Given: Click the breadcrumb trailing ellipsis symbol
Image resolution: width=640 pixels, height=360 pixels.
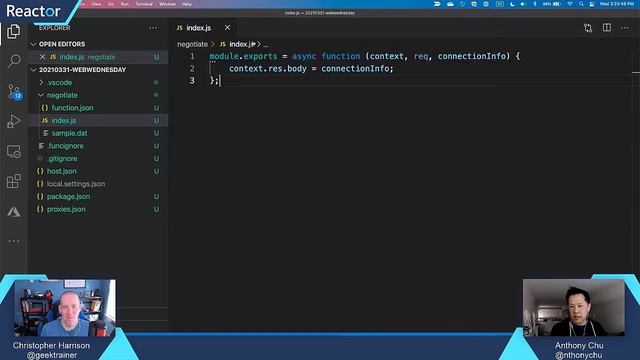Looking at the screenshot, I should [x=266, y=44].
